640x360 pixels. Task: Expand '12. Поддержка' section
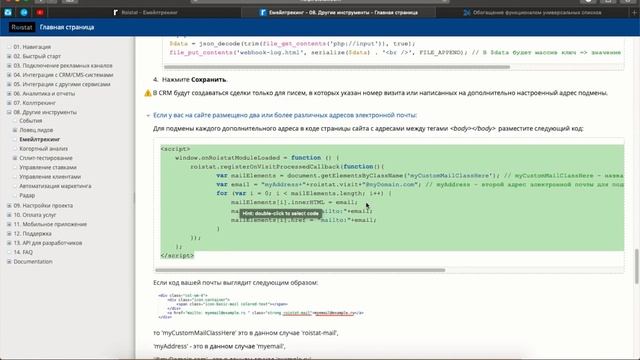pyautogui.click(x=9, y=234)
